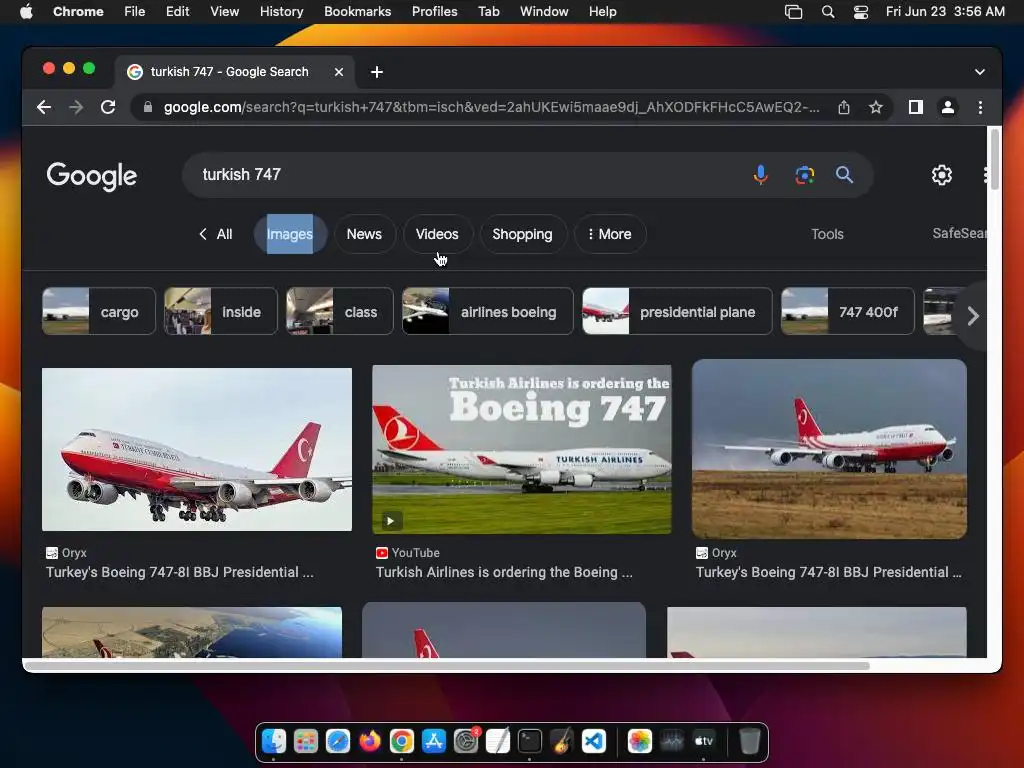Open the More search filters dropdown

[610, 234]
